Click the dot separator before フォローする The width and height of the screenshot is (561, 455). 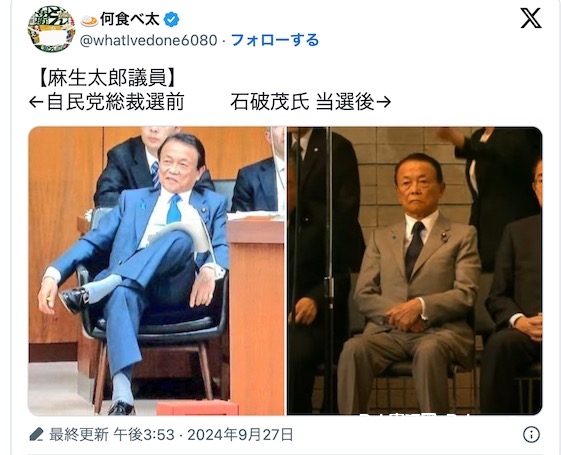tap(224, 41)
